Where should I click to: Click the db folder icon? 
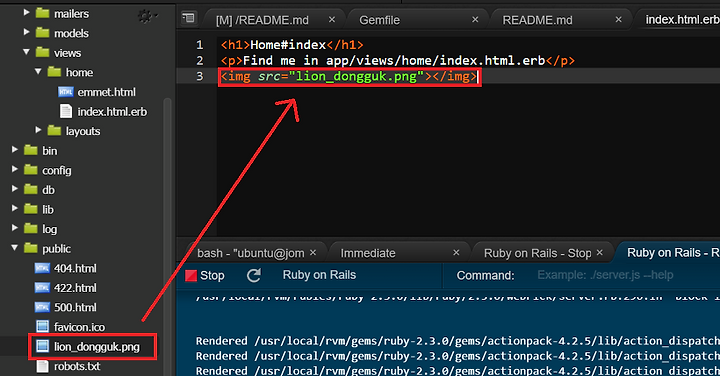point(31,189)
